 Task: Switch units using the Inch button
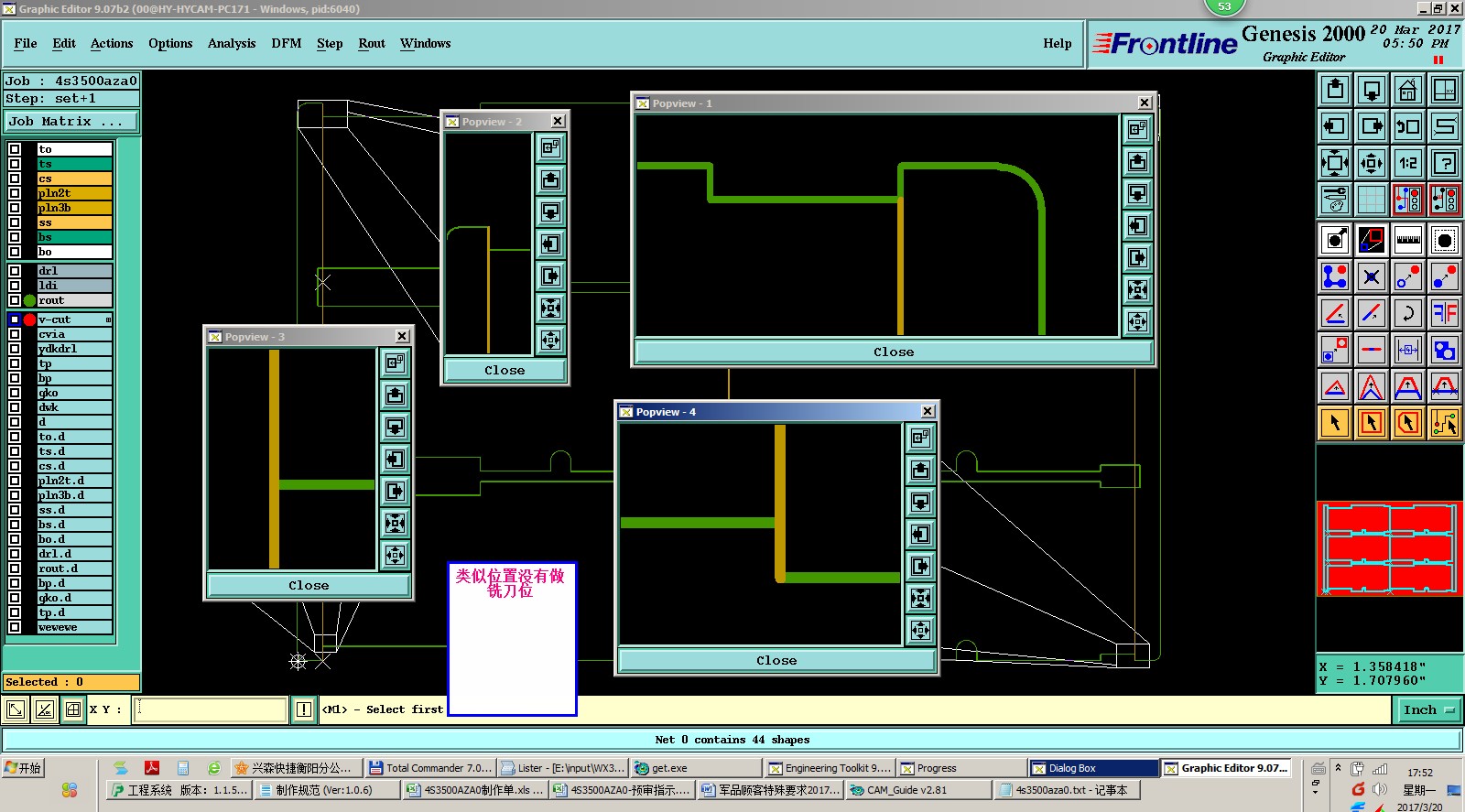[1427, 709]
